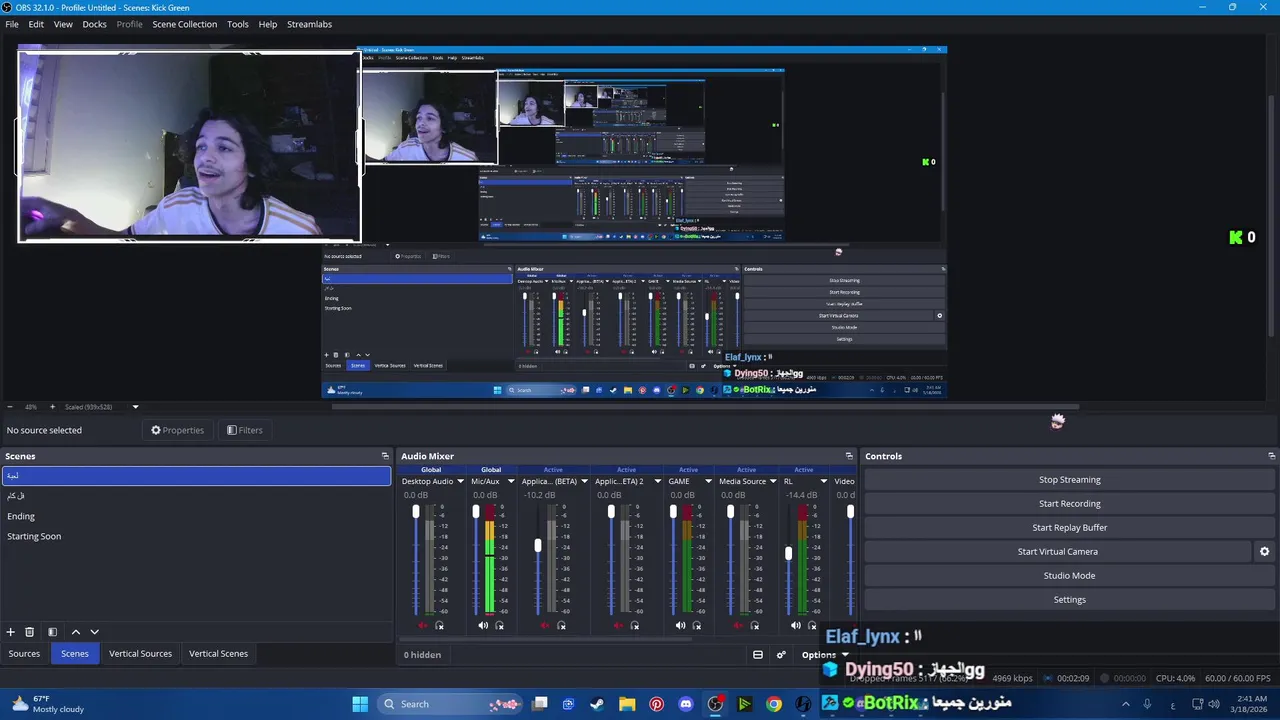Click Mic/Aux volume fader handle
This screenshot has width=1280, height=720.
coord(476,511)
